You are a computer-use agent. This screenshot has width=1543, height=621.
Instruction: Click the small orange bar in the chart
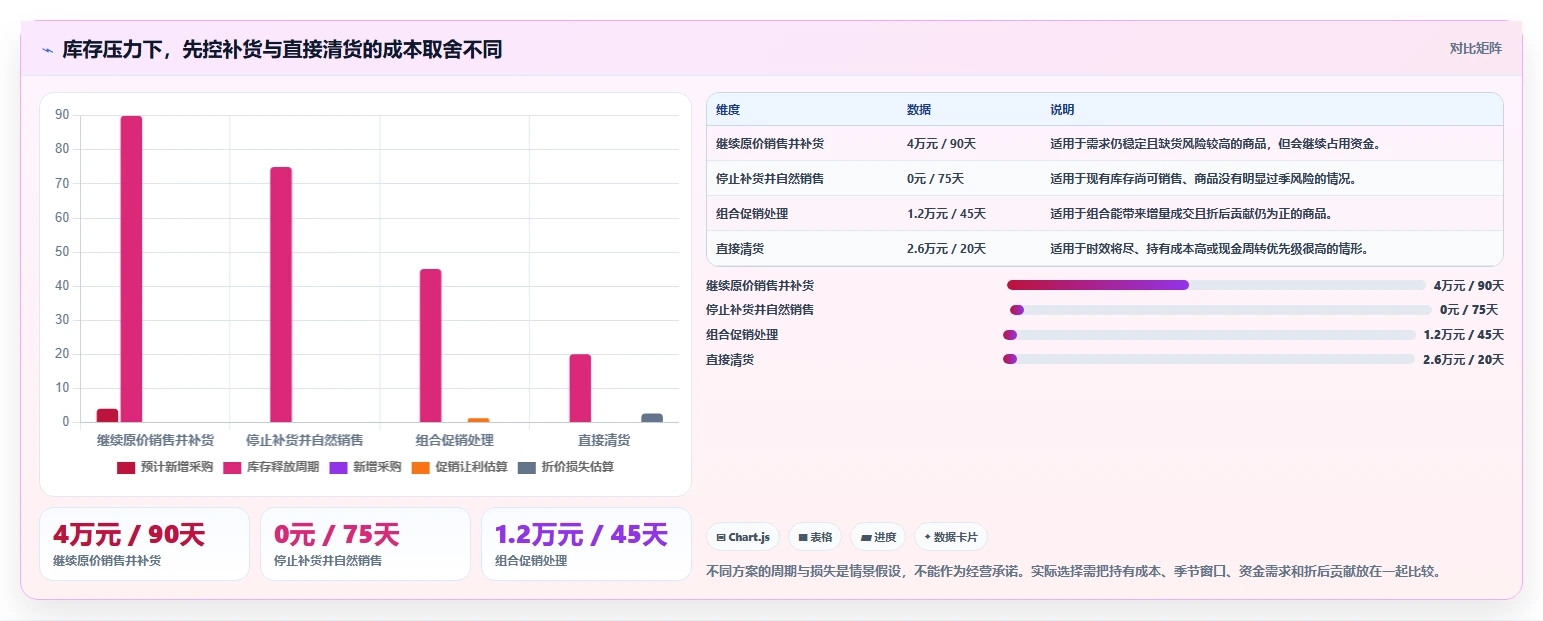pyautogui.click(x=479, y=420)
